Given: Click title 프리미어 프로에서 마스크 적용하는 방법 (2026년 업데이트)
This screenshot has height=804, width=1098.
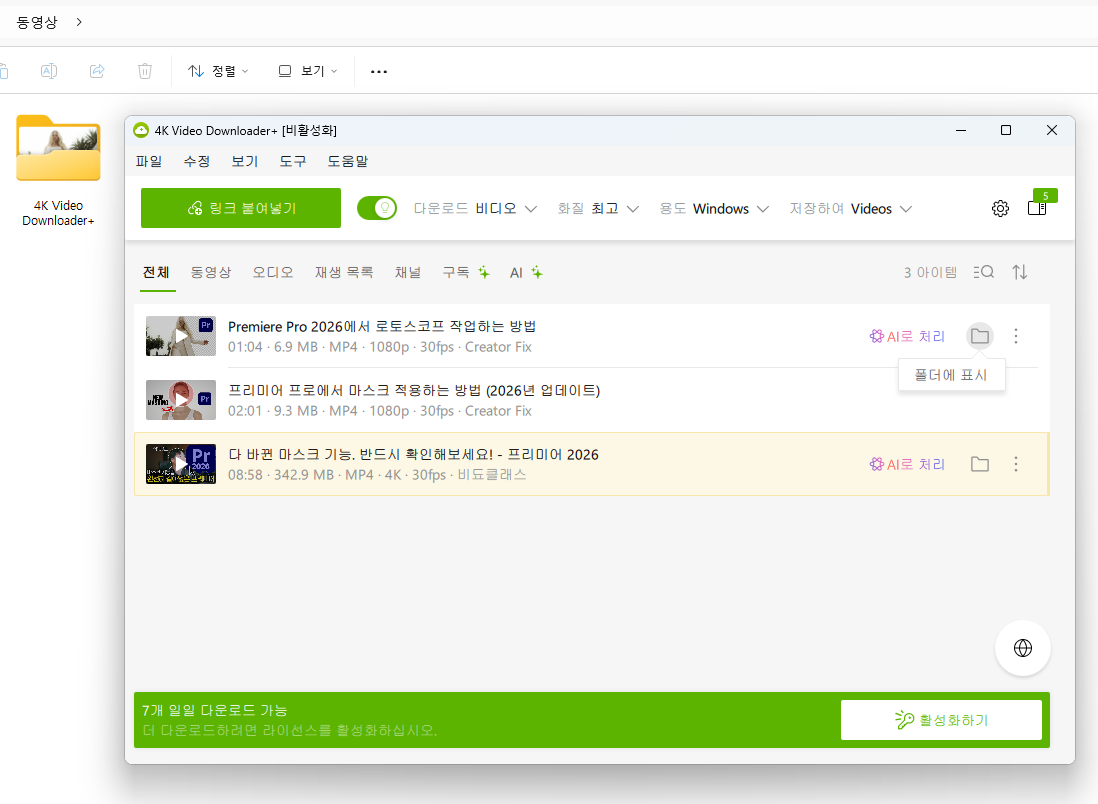Looking at the screenshot, I should click(x=414, y=390).
